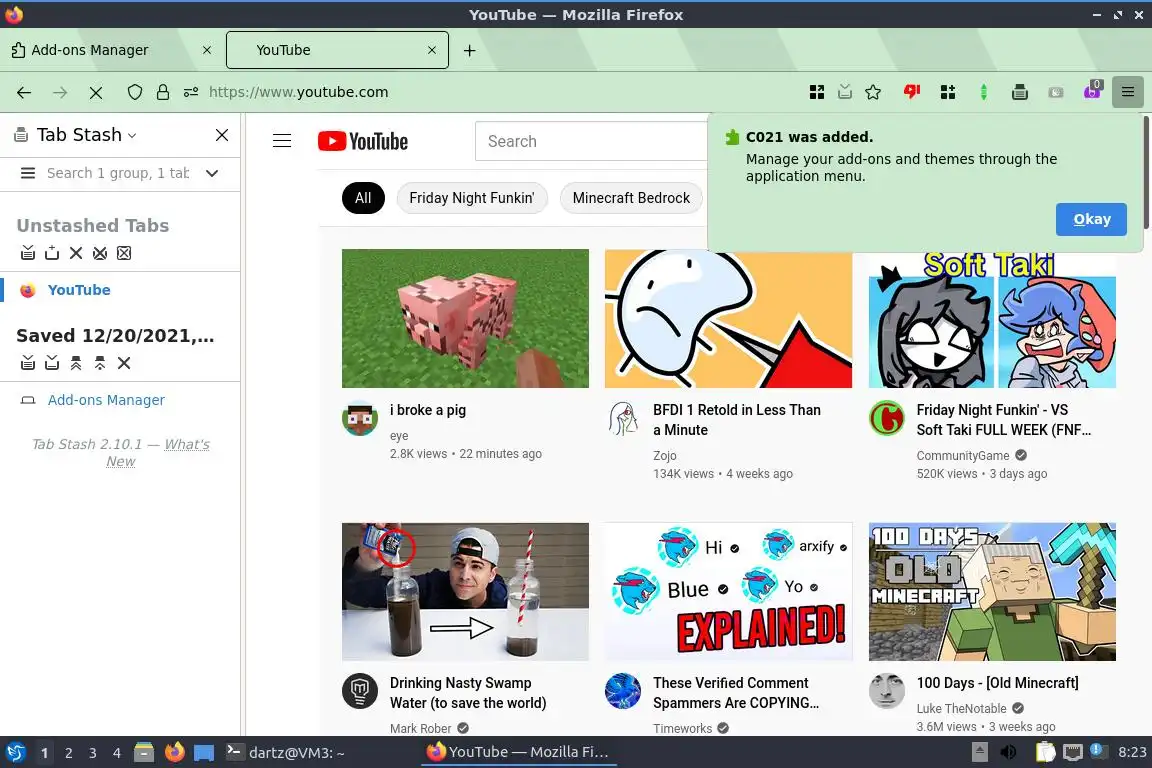Click the Tab Stash search field
1152x768 pixels.
coord(118,173)
